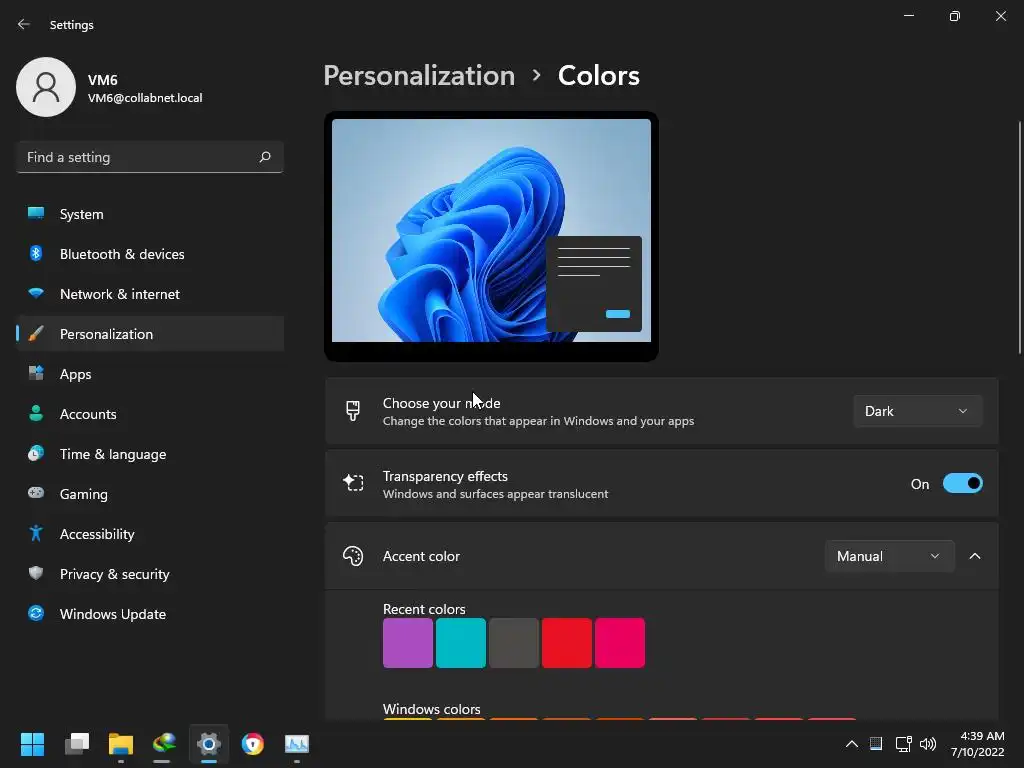
Task: Click the Transparency effects sparkle icon
Action: point(353,483)
